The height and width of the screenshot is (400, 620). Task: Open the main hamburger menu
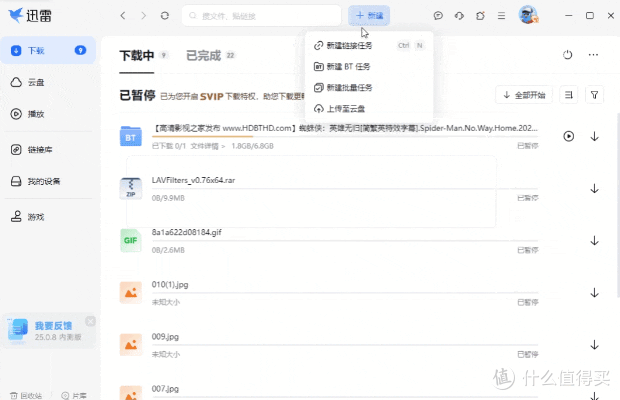click(x=501, y=15)
